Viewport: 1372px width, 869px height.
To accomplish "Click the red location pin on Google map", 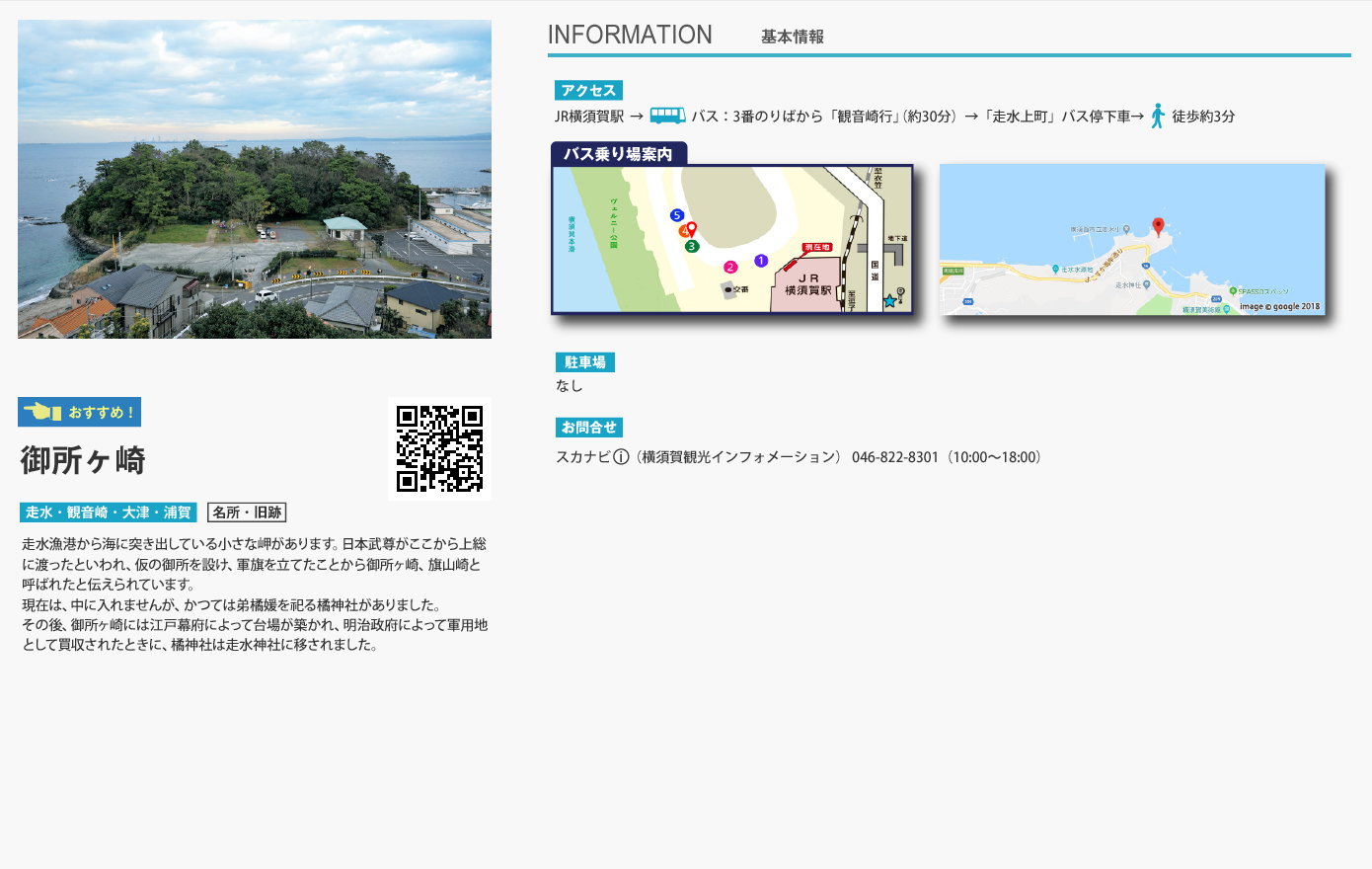I will (1158, 227).
